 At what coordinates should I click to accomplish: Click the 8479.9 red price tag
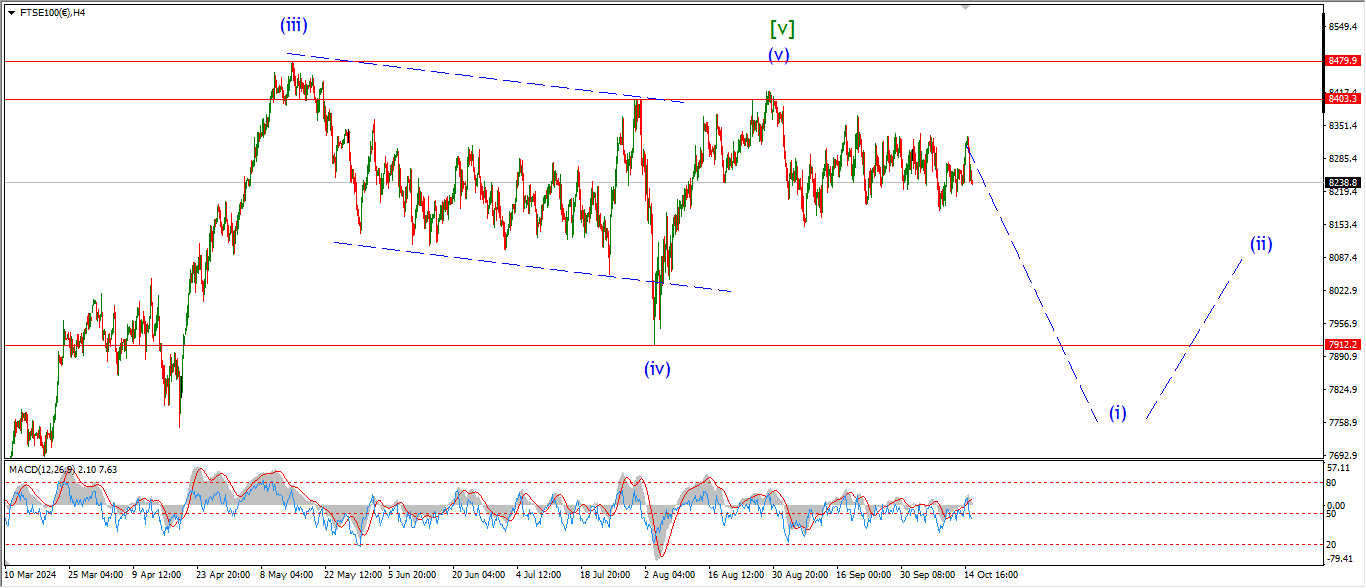pyautogui.click(x=1342, y=61)
